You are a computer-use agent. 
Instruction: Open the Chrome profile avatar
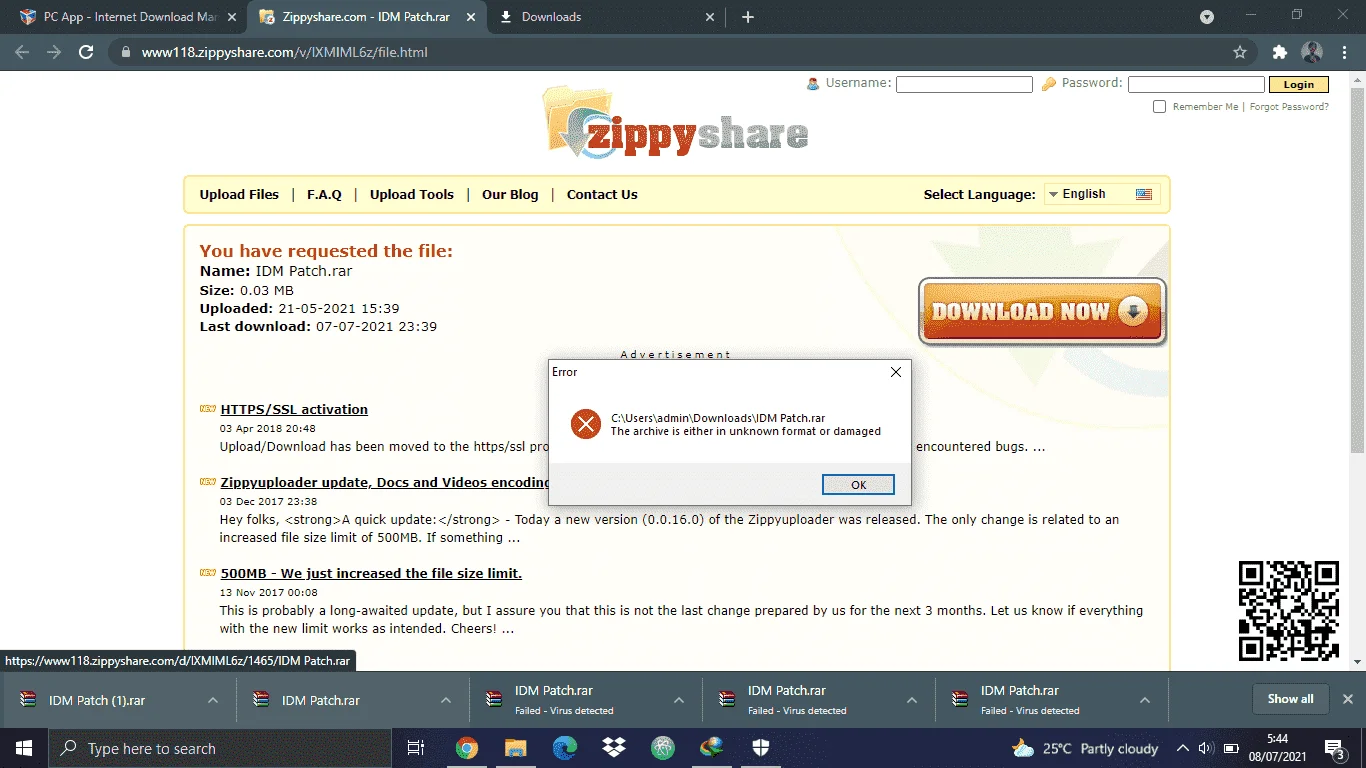[1312, 52]
